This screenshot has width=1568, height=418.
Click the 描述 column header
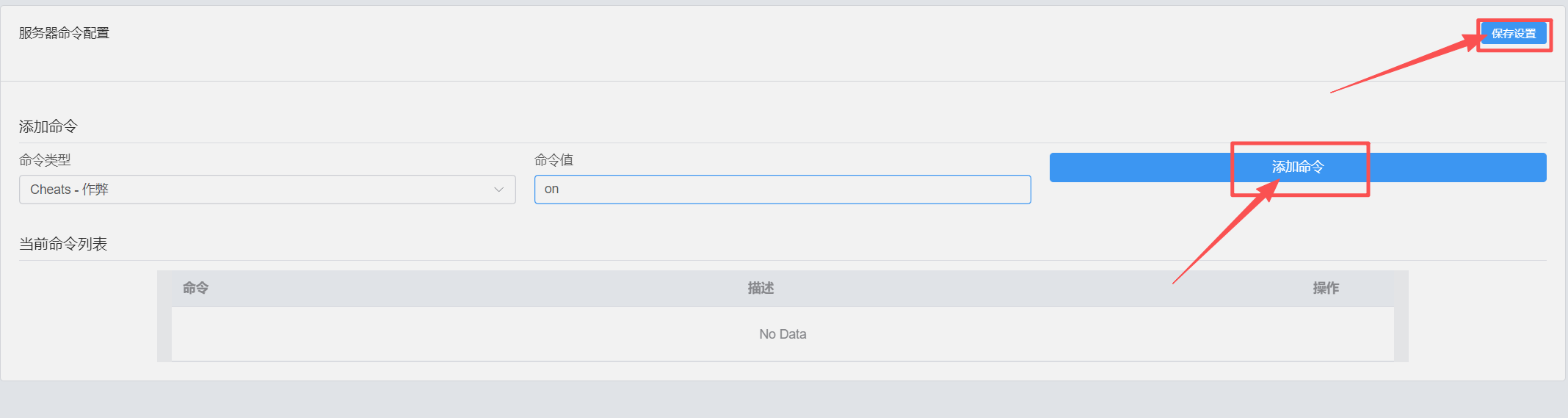click(x=761, y=288)
